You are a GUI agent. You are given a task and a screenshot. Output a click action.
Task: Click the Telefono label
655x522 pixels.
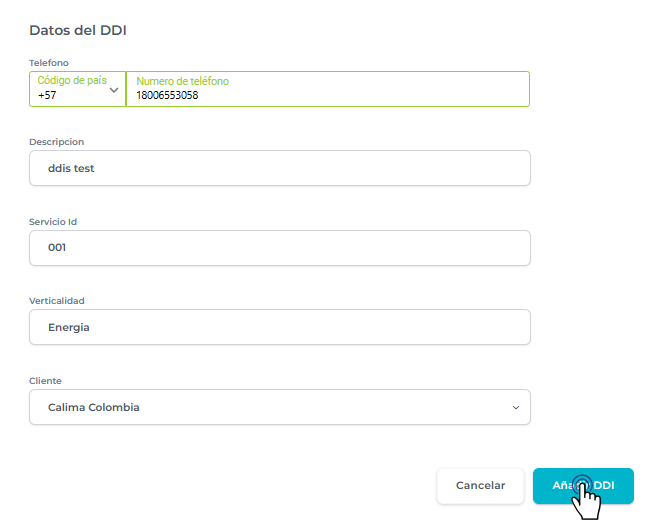[x=49, y=62]
